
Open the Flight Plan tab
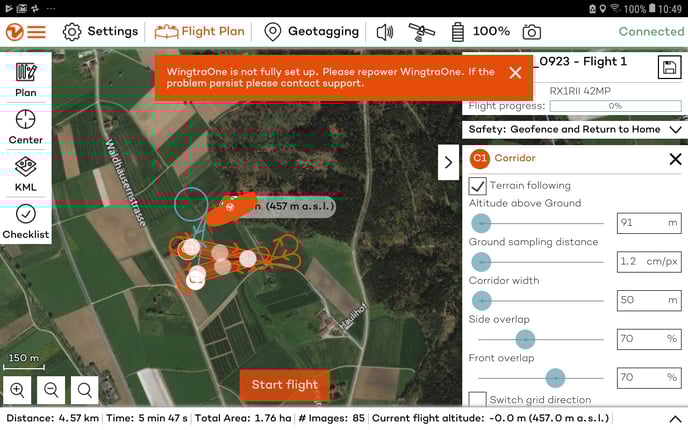click(x=200, y=32)
